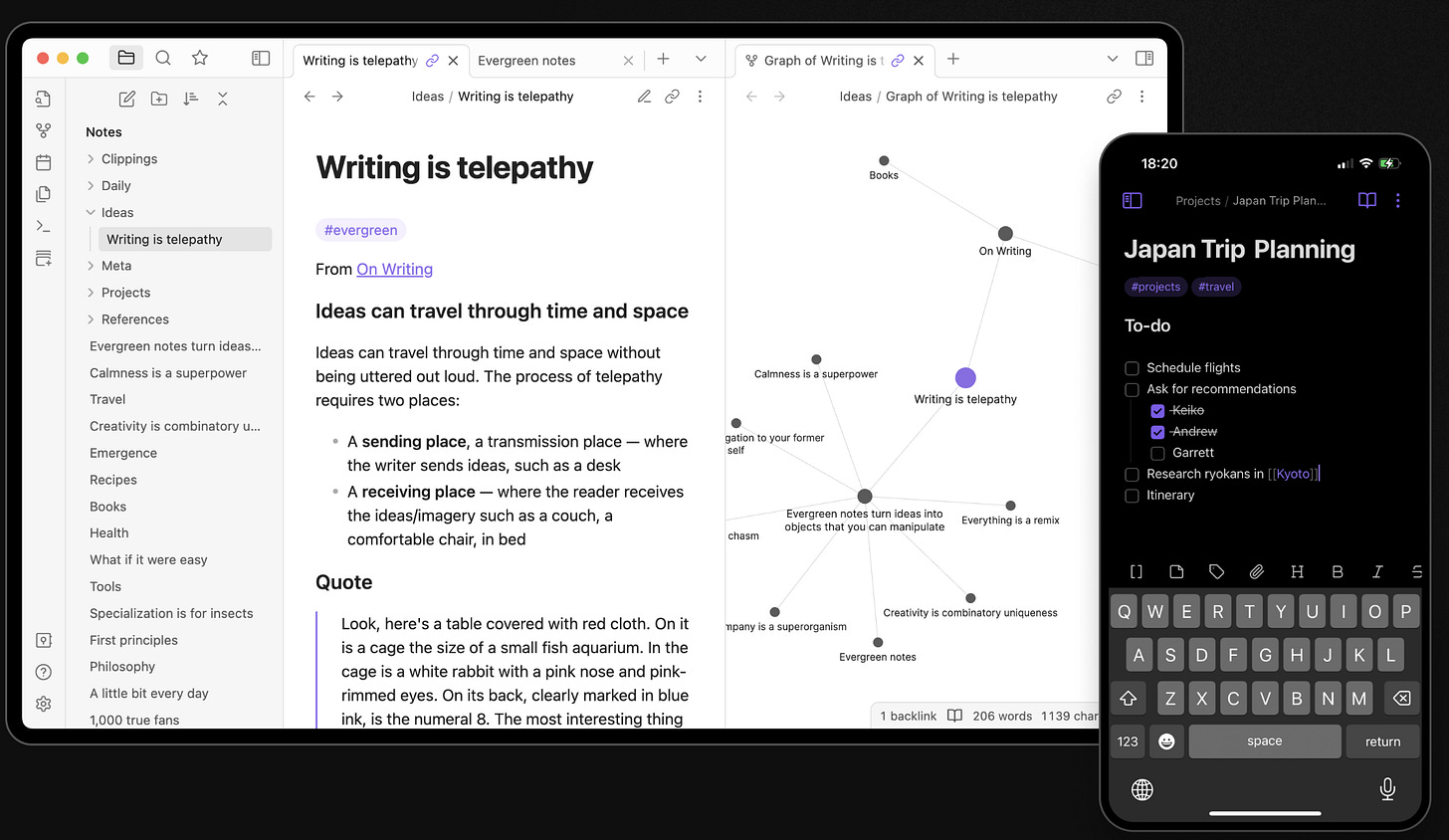This screenshot has width=1449, height=840.
Task: Apply bold with phone toolbar B icon
Action: pos(1338,571)
